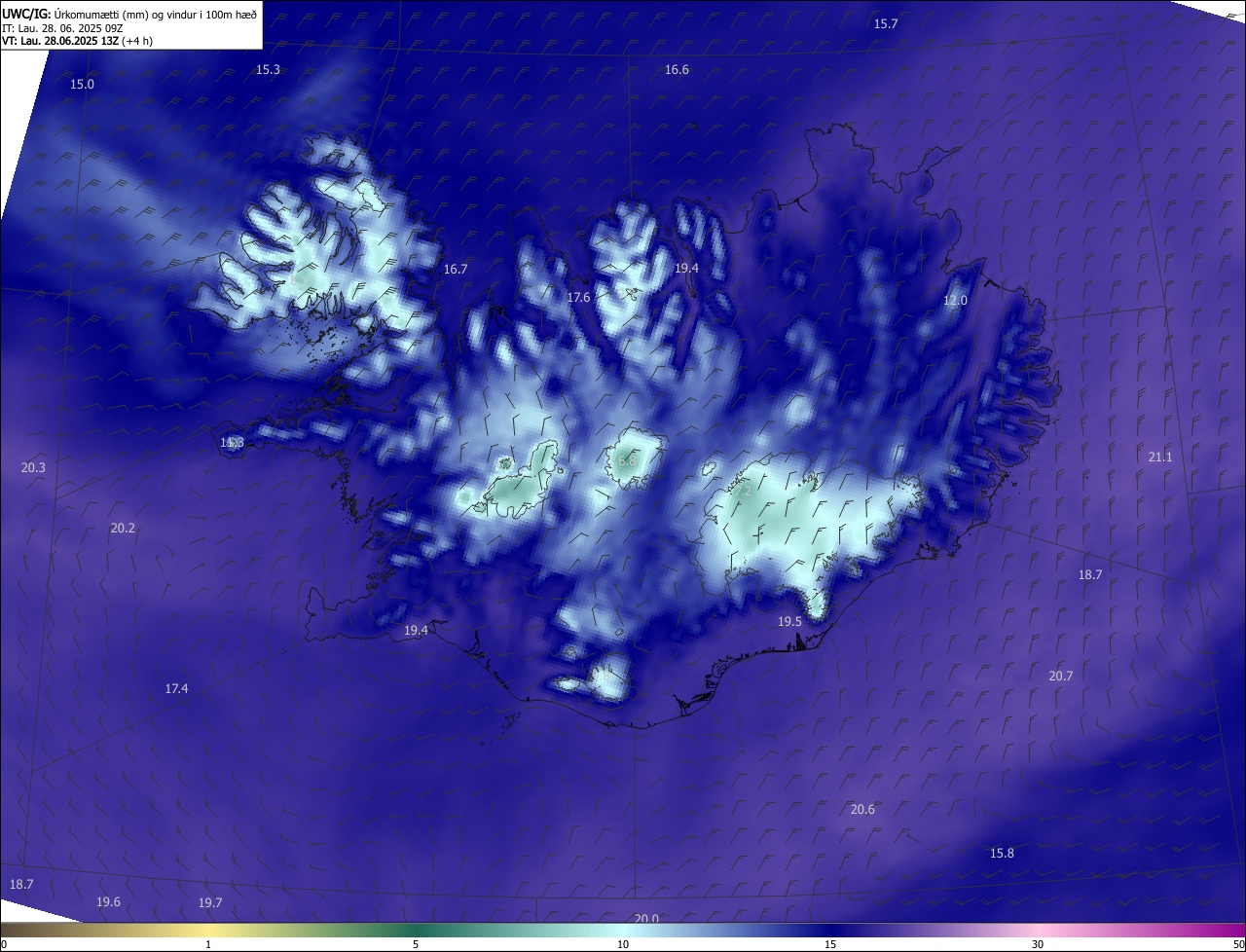The width and height of the screenshot is (1246, 952).
Task: Click the 'VT: Lau. 28.06.2025 13Z (+4 h)' line
Action: (x=77, y=41)
